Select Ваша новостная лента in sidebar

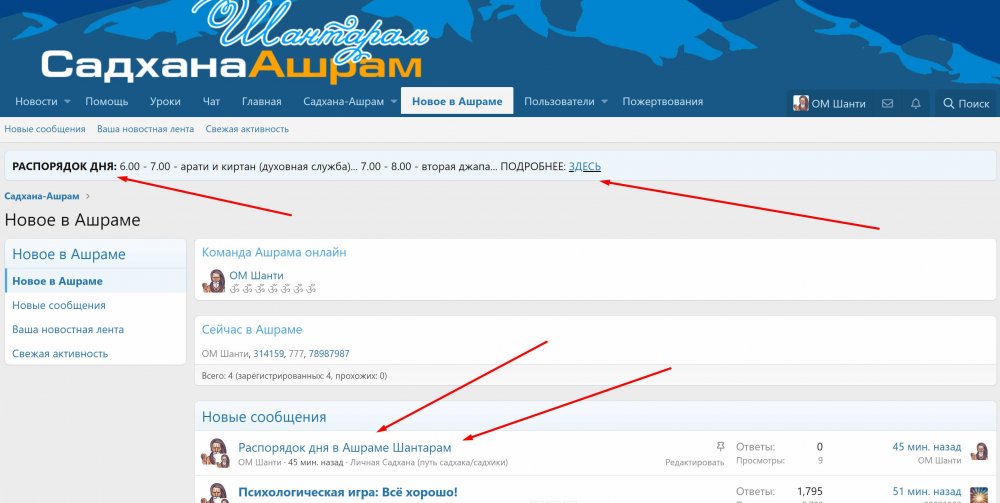point(68,330)
